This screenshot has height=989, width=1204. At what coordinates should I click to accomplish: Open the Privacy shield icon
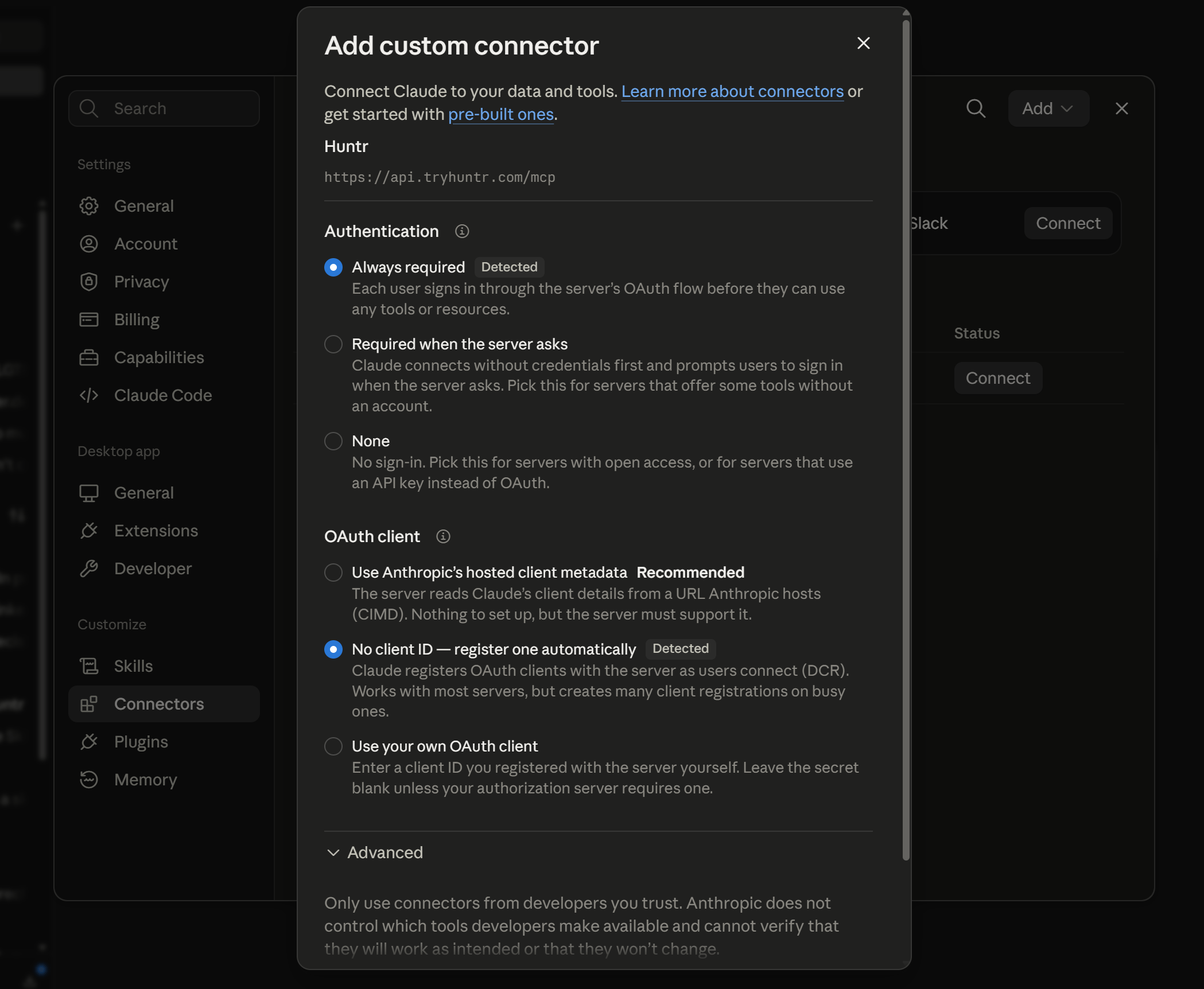click(x=89, y=282)
